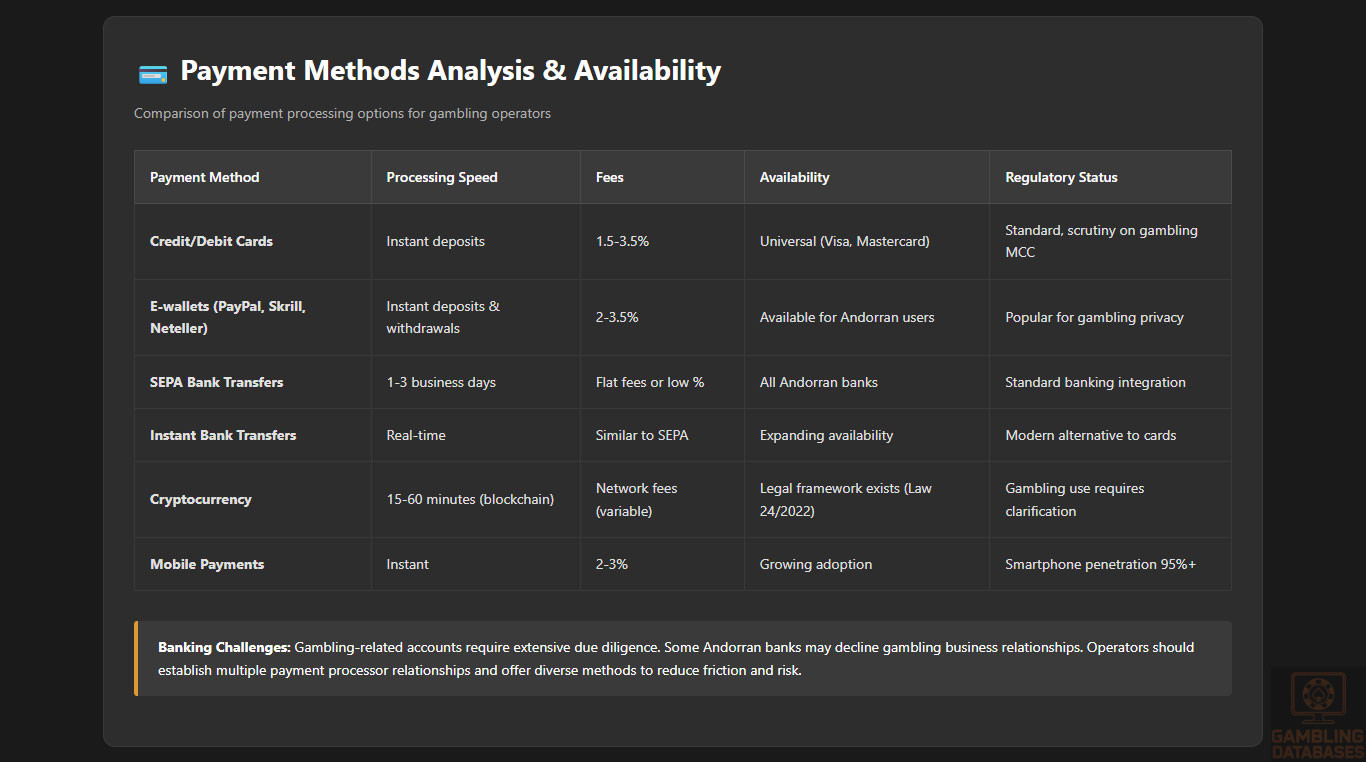Click the Payment Method column header
1366x762 pixels.
click(204, 177)
